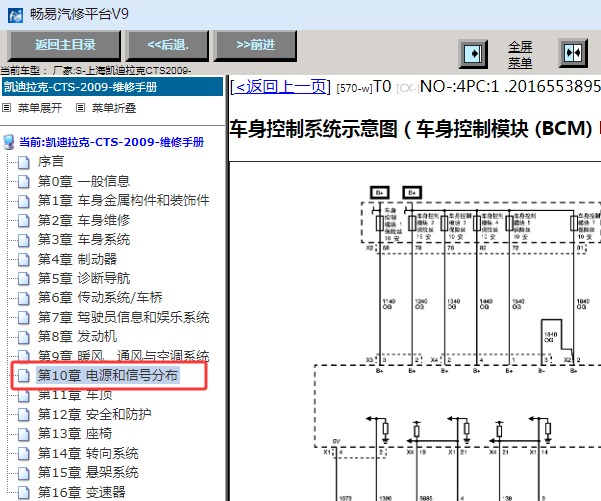Viewport: 601px width, 501px height.
Task: Select root node 当前:凯迪拉克-CTS-2009-维修手册
Action: pos(112,142)
